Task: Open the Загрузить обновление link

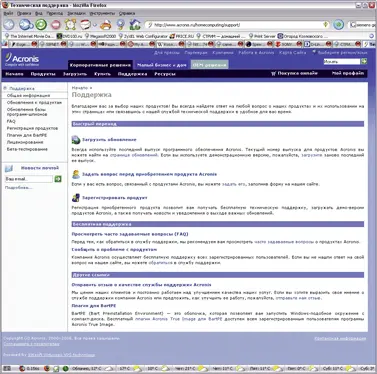Action: (x=109, y=139)
